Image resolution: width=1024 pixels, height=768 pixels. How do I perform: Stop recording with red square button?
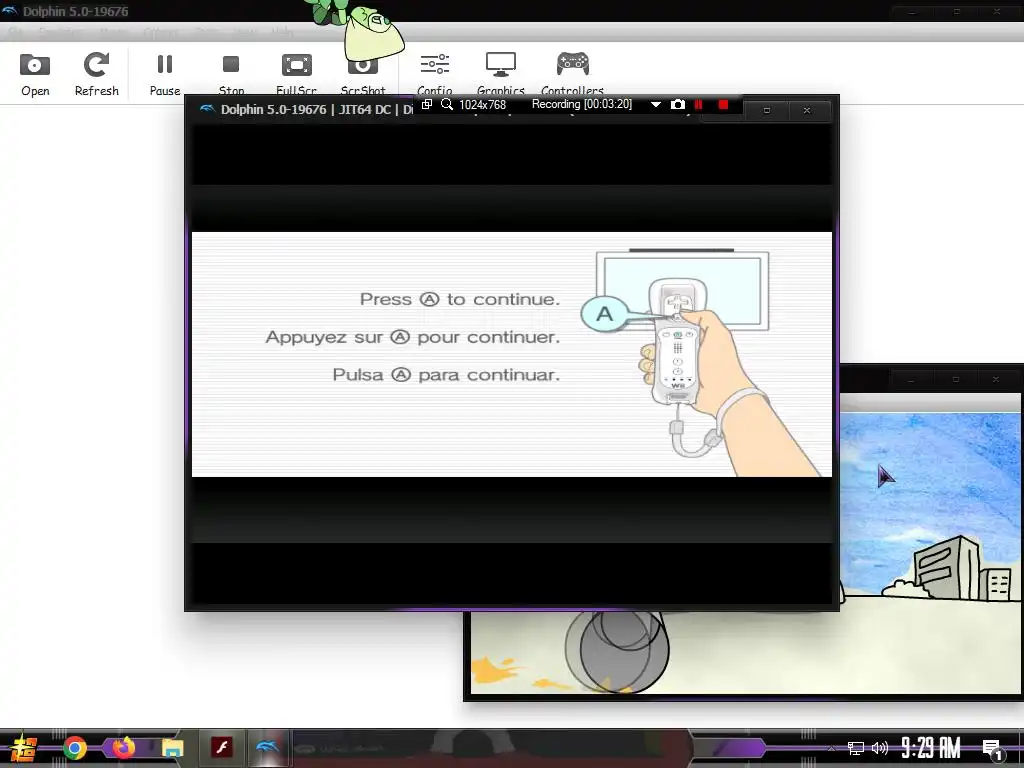pos(723,104)
